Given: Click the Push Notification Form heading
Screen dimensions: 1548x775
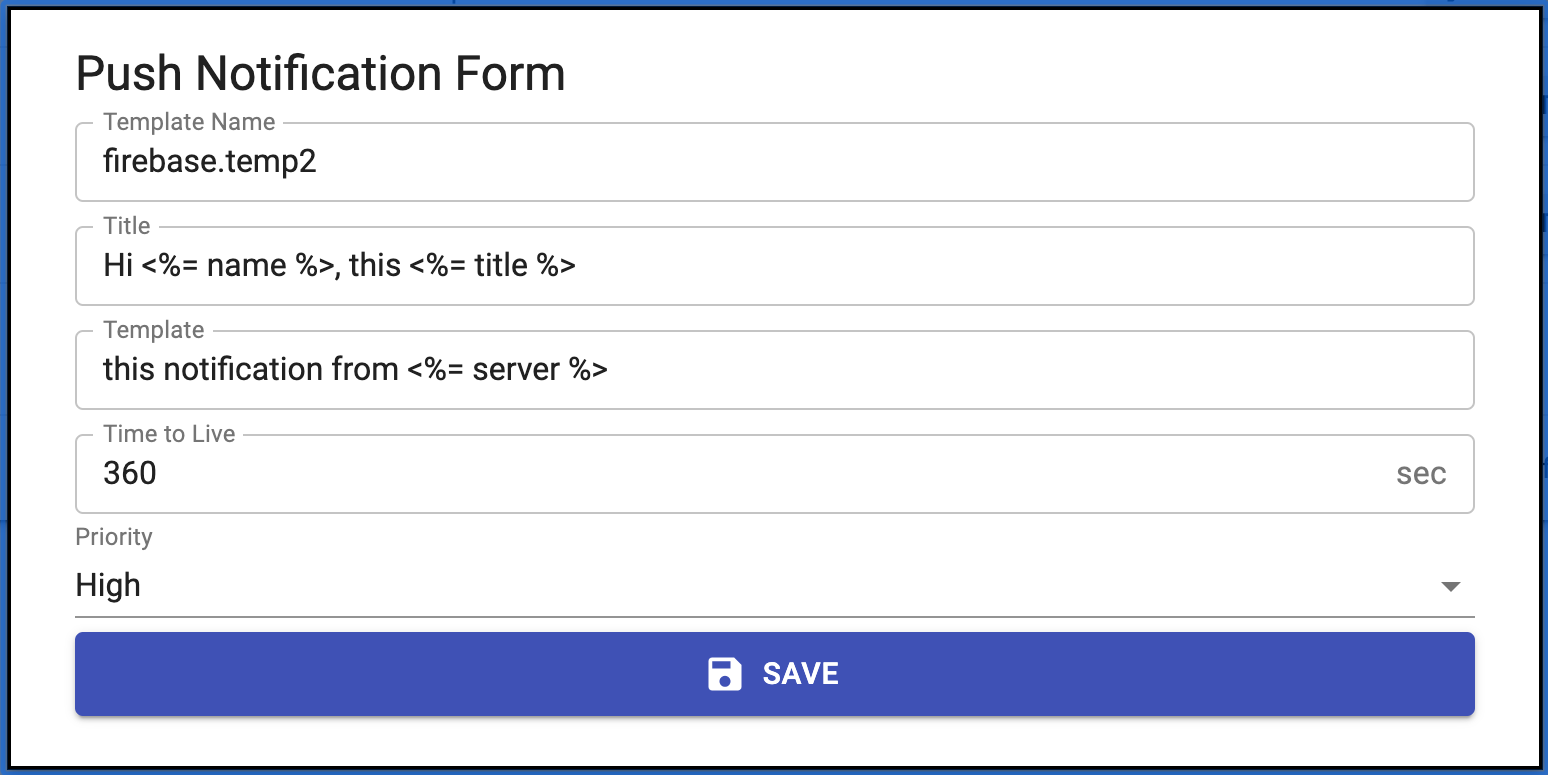Looking at the screenshot, I should (320, 74).
